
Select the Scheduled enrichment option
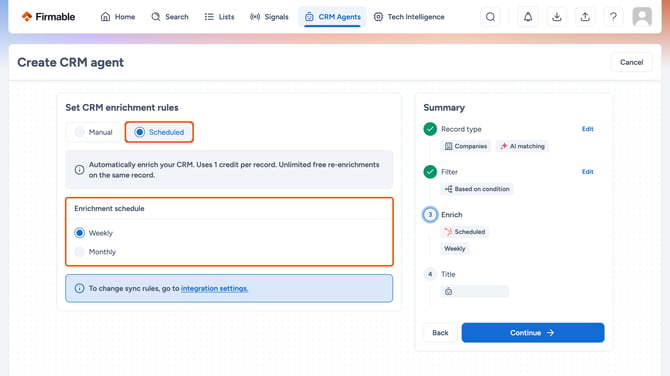coord(159,132)
